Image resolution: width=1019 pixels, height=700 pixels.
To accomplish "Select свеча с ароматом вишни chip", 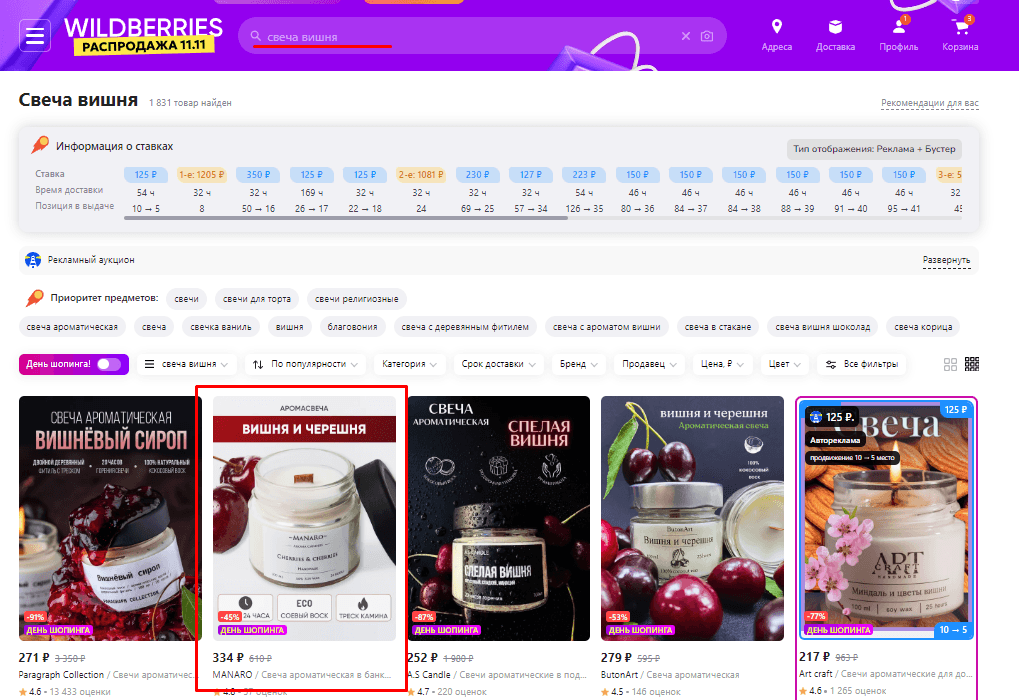I will click(x=606, y=327).
